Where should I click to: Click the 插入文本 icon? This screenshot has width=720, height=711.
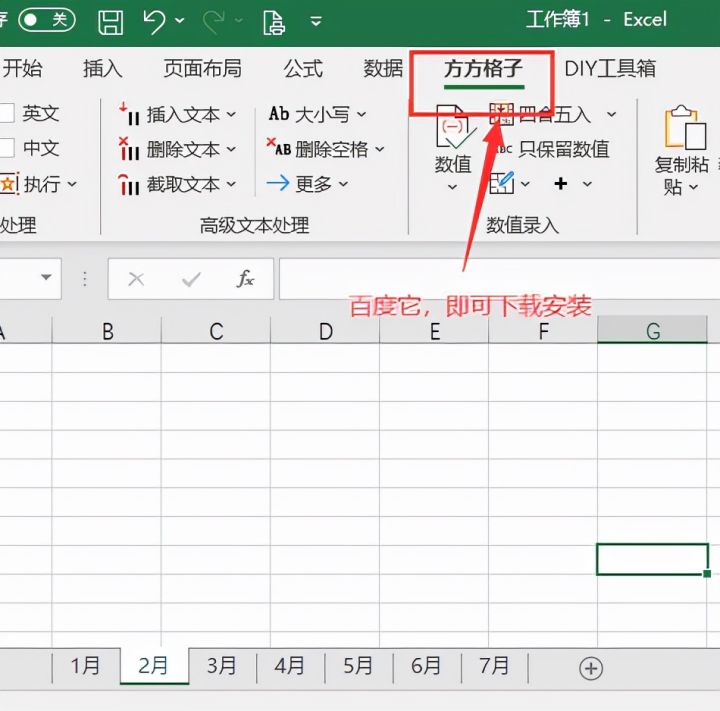tap(129, 114)
